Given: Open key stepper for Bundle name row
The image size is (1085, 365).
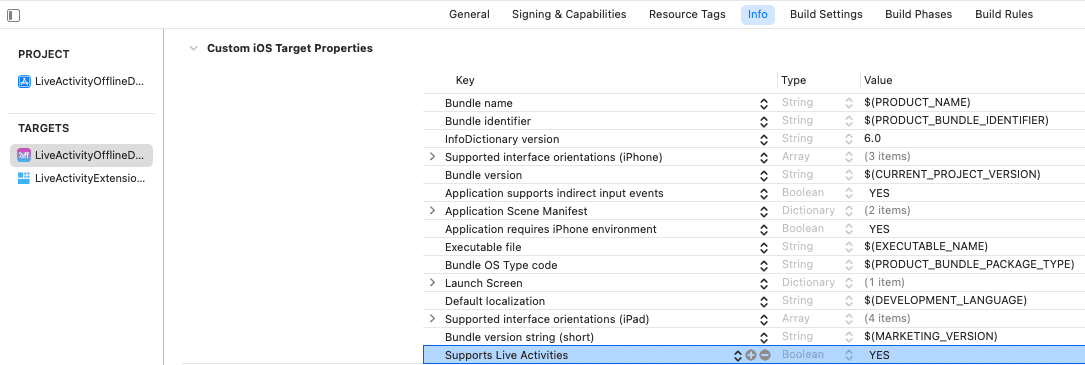Looking at the screenshot, I should tap(764, 103).
